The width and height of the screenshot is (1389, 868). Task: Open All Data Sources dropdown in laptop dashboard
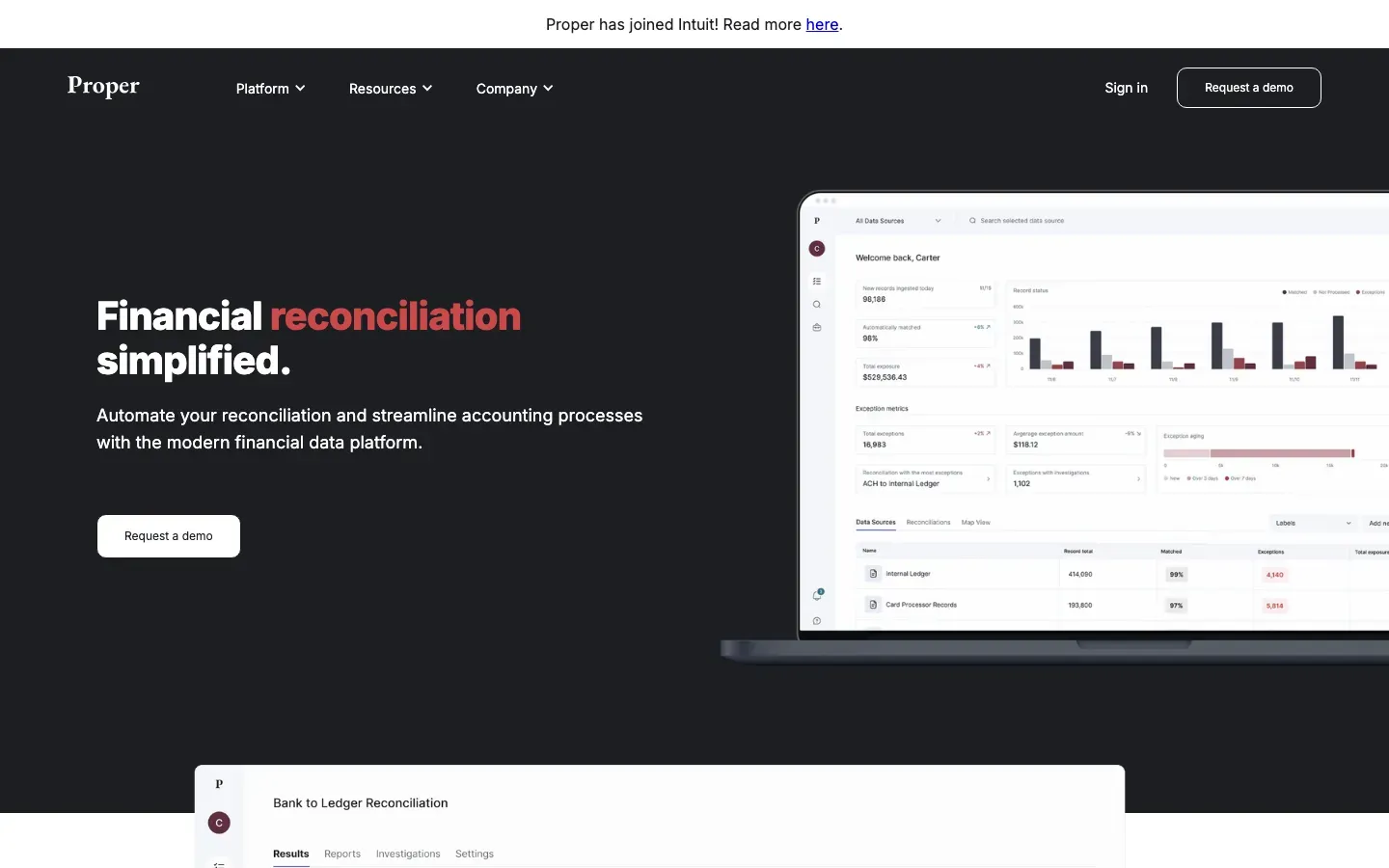897,221
